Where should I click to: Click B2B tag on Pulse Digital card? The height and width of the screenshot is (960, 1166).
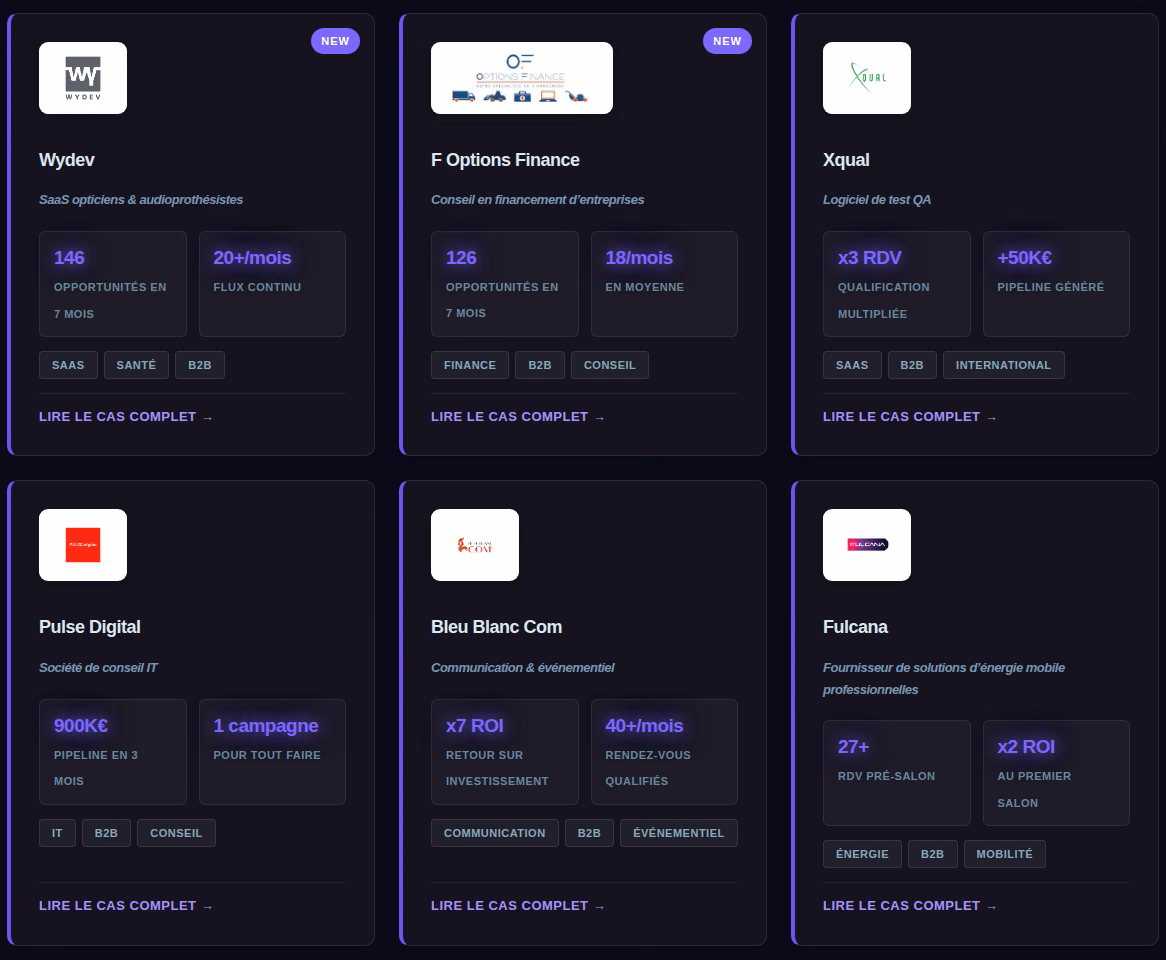click(106, 833)
